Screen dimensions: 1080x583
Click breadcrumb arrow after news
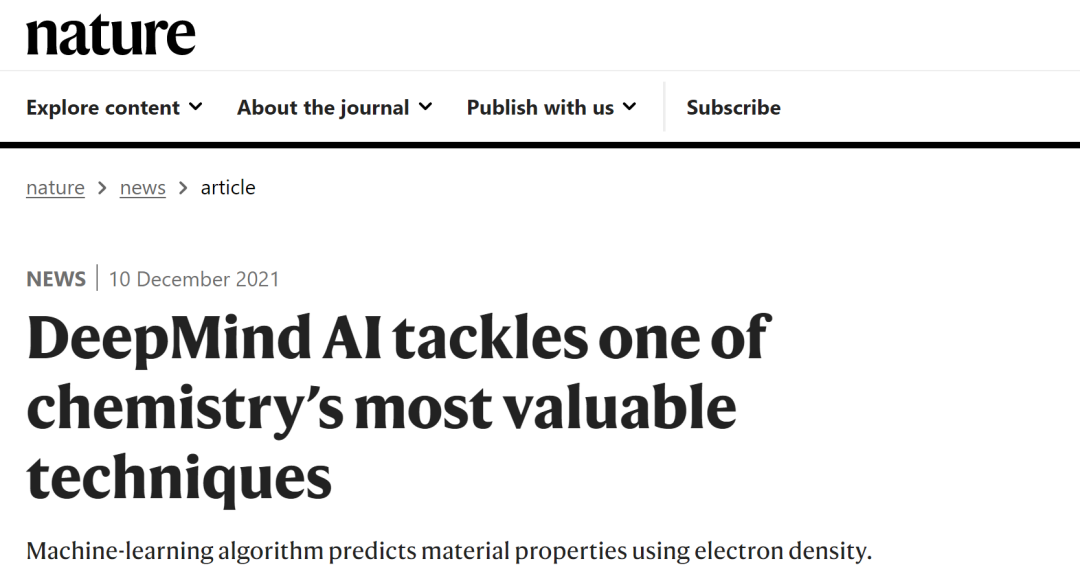coord(183,187)
